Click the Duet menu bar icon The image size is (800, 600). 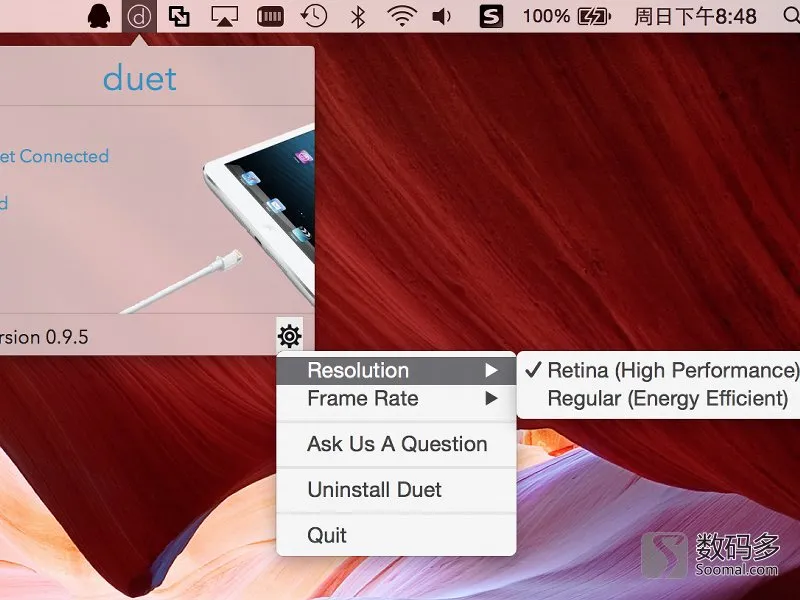pyautogui.click(x=139, y=16)
